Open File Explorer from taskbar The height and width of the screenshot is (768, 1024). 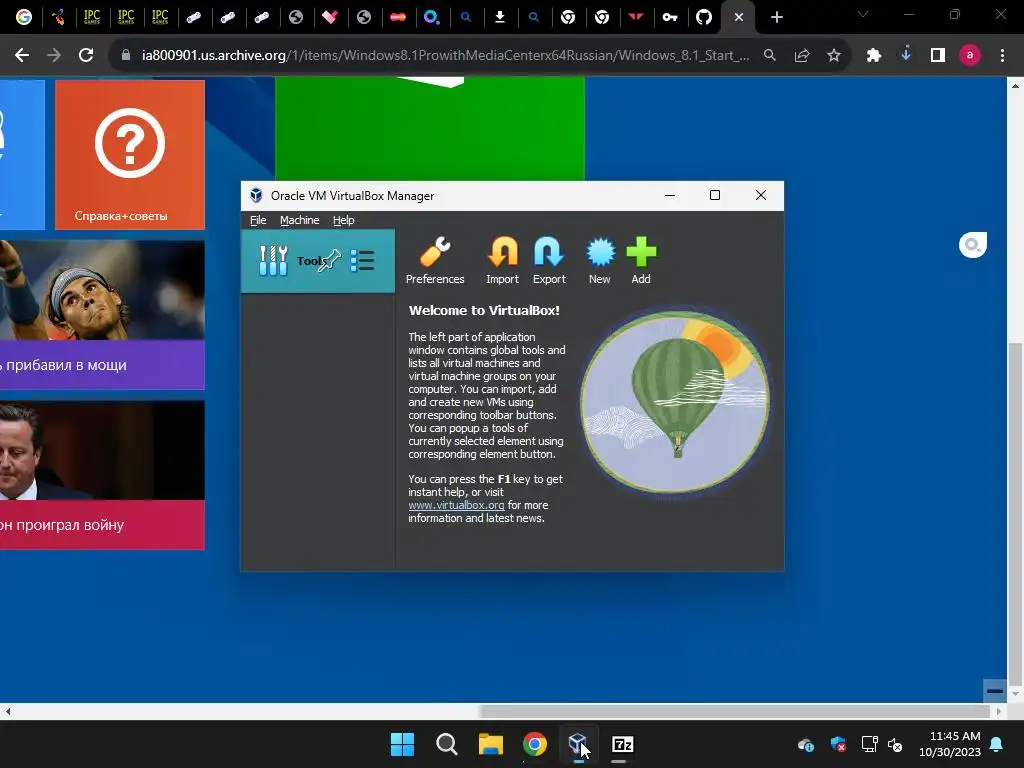pyautogui.click(x=490, y=744)
